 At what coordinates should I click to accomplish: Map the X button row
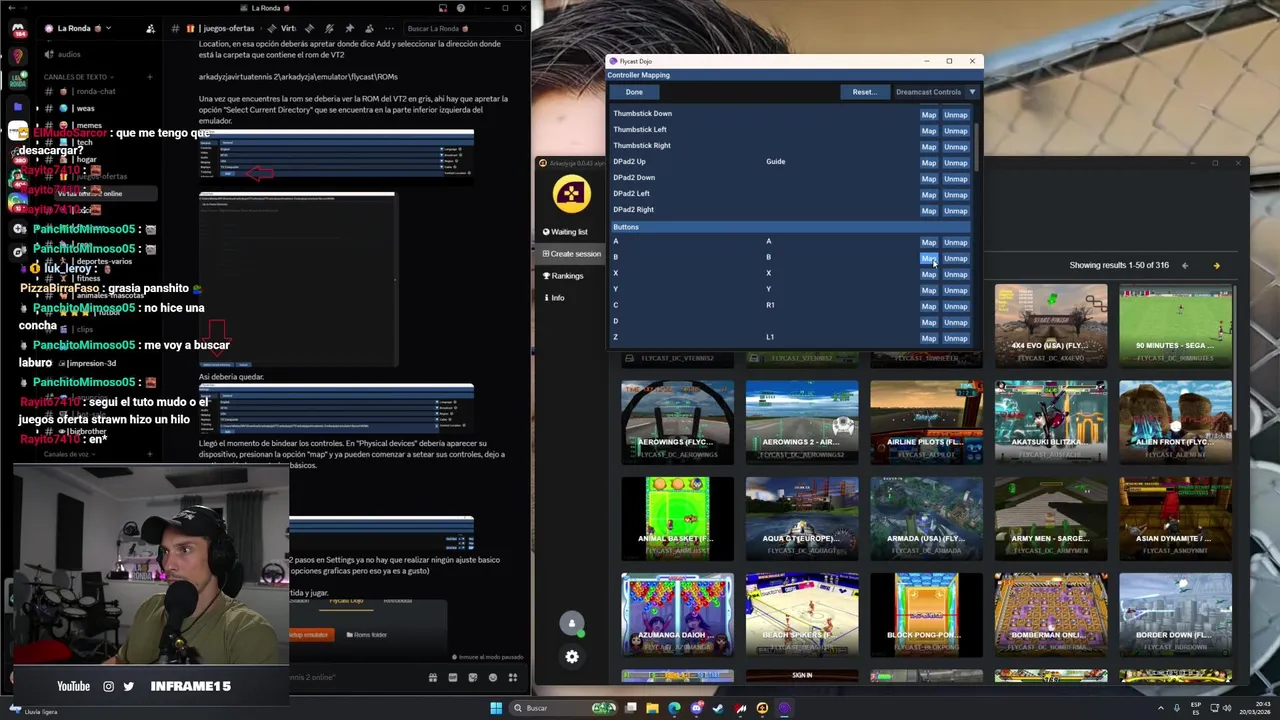(929, 275)
